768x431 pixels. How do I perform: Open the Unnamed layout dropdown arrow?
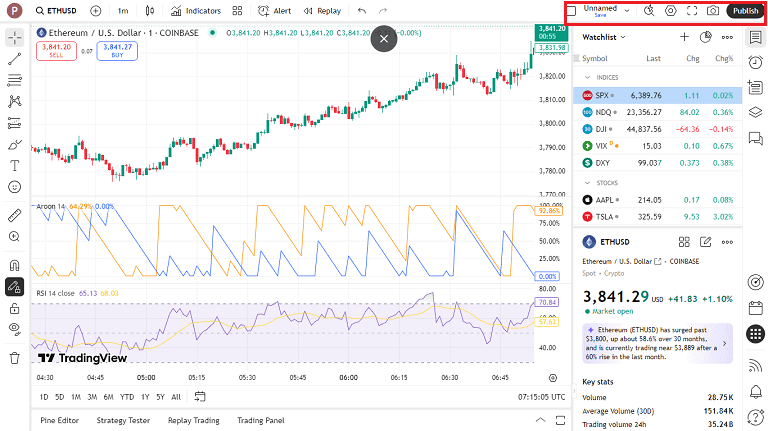tap(627, 11)
